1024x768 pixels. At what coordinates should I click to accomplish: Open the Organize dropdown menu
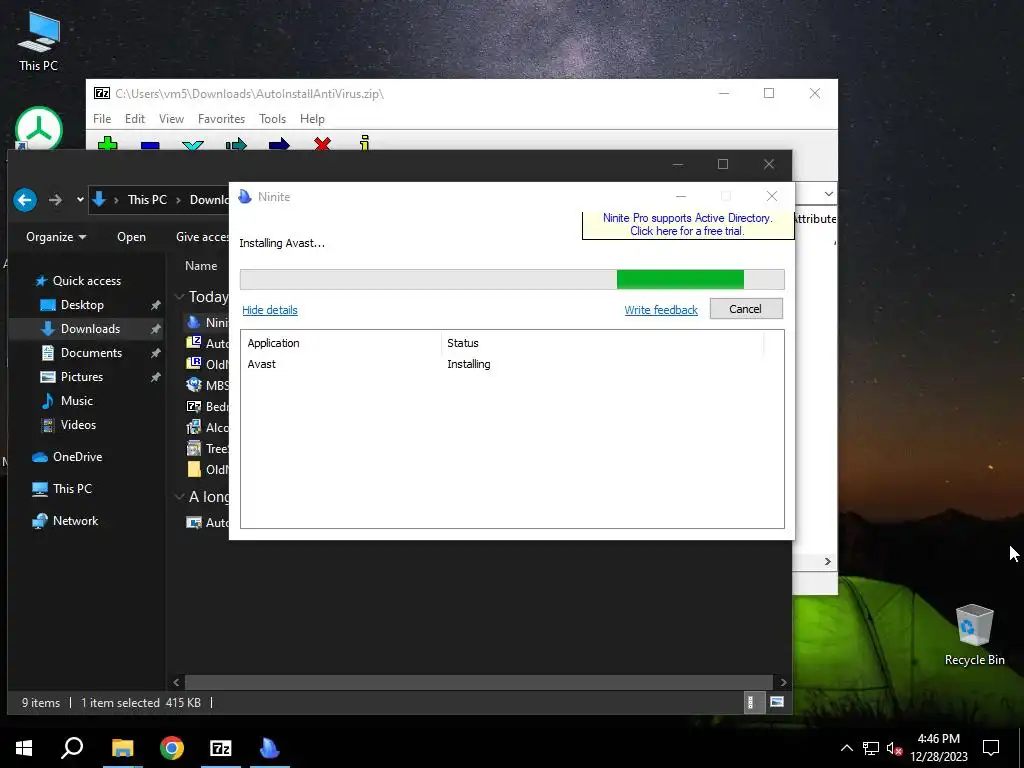(x=56, y=237)
